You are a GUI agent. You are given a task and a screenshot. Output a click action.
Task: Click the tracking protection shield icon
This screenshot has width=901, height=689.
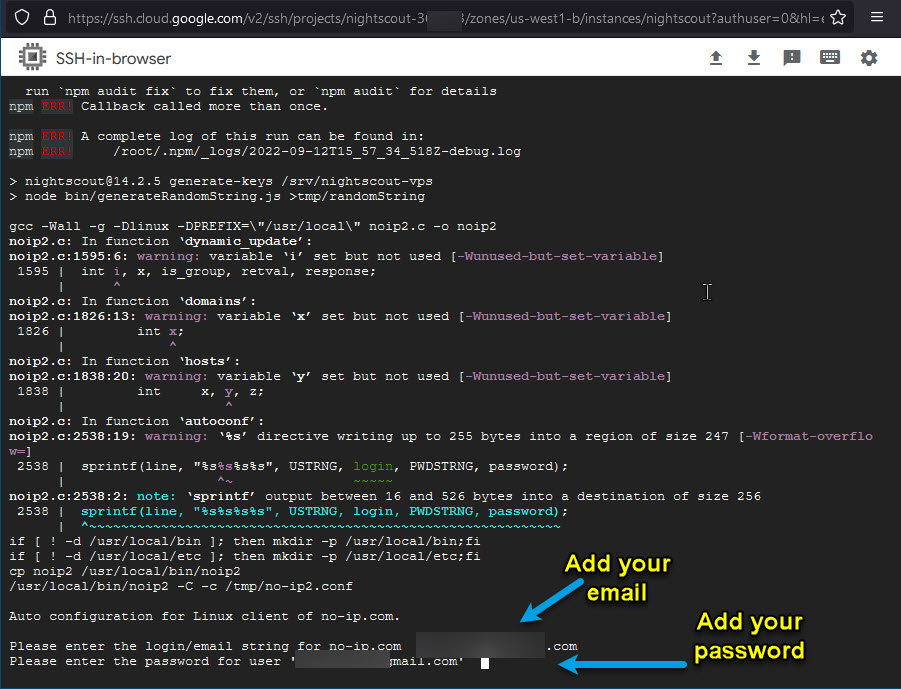click(x=21, y=17)
